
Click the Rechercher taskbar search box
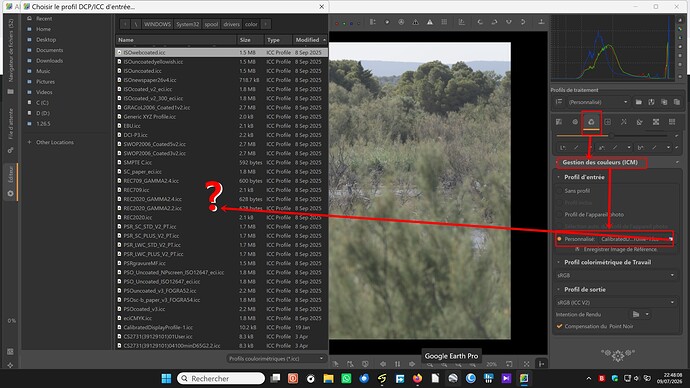[221, 378]
